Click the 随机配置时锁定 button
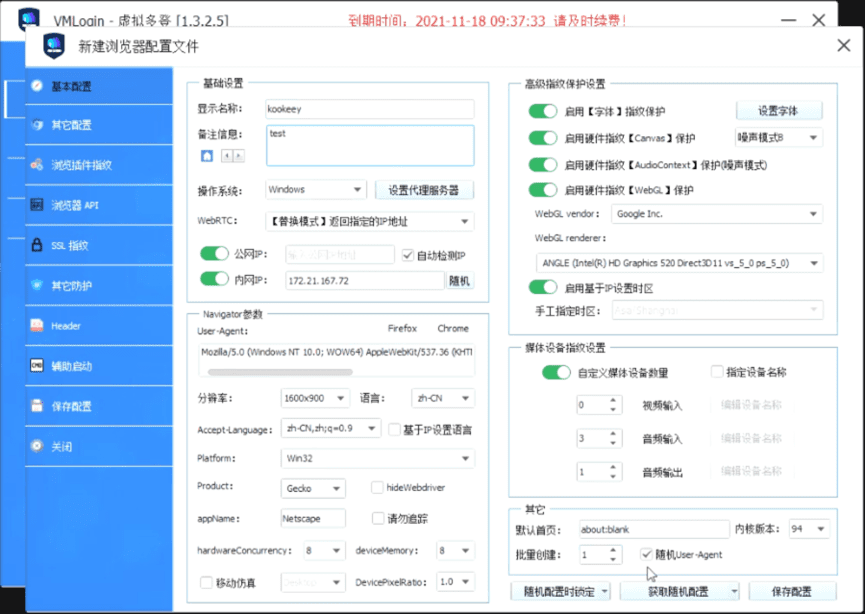866x614 pixels. coord(559,591)
